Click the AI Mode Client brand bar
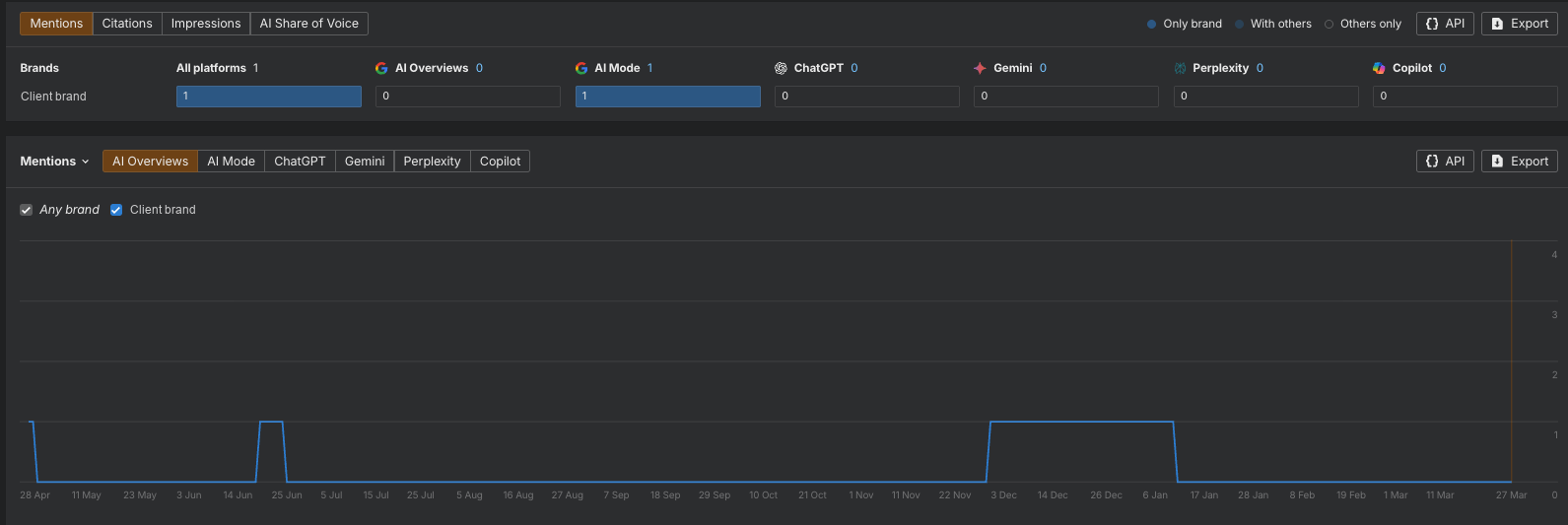This screenshot has width=1568, height=525. pyautogui.click(x=668, y=97)
